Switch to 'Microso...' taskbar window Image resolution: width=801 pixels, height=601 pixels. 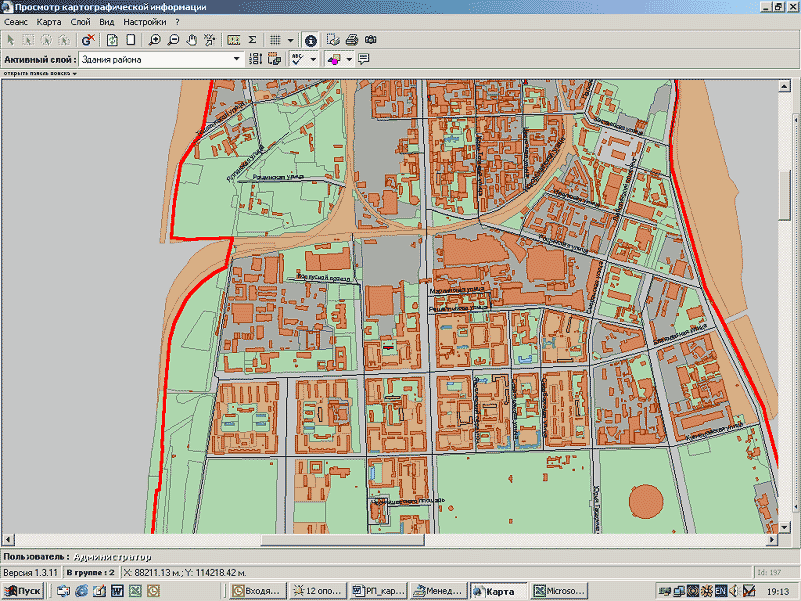(558, 591)
